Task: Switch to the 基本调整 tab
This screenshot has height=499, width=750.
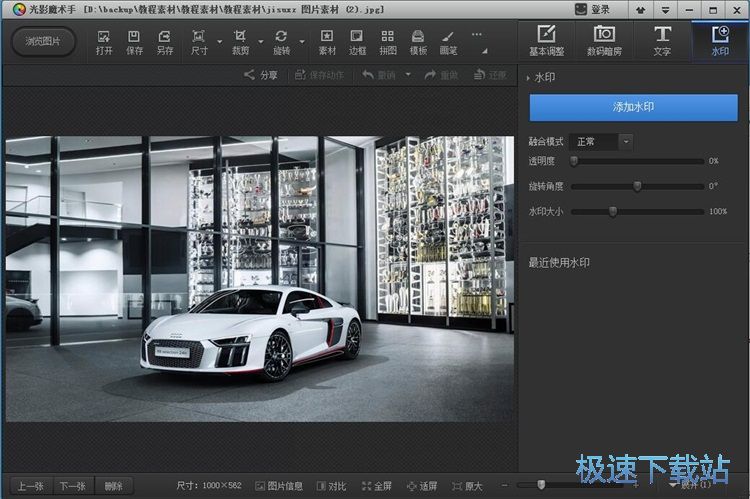Action: coord(546,41)
